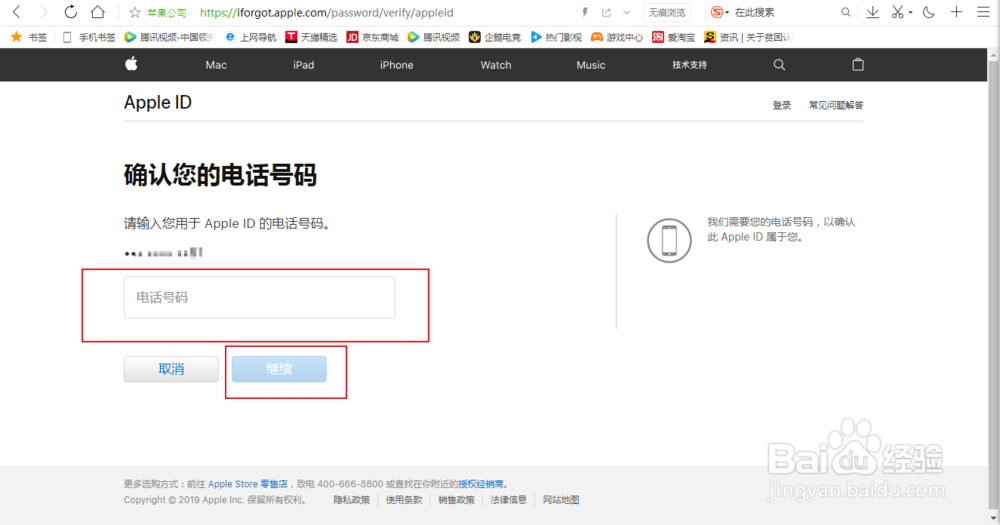This screenshot has width=1000, height=525.
Task: Open the 热门影视 bookmark
Action: click(x=556, y=37)
